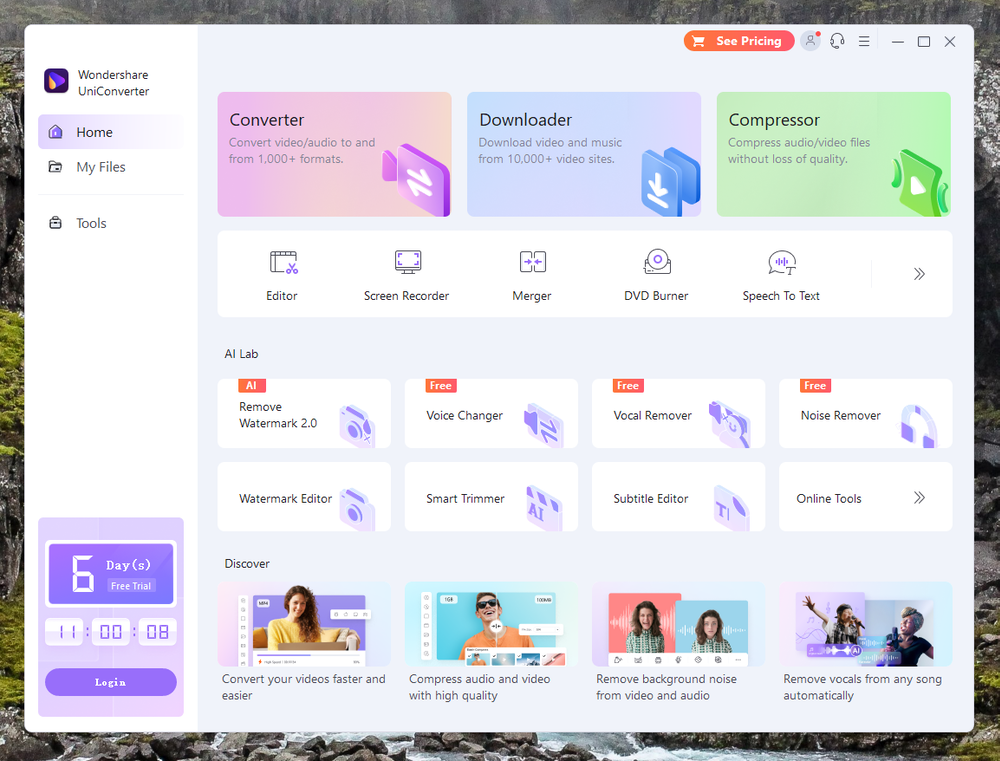This screenshot has width=1000, height=761.
Task: Open the Downloader card
Action: coord(584,154)
